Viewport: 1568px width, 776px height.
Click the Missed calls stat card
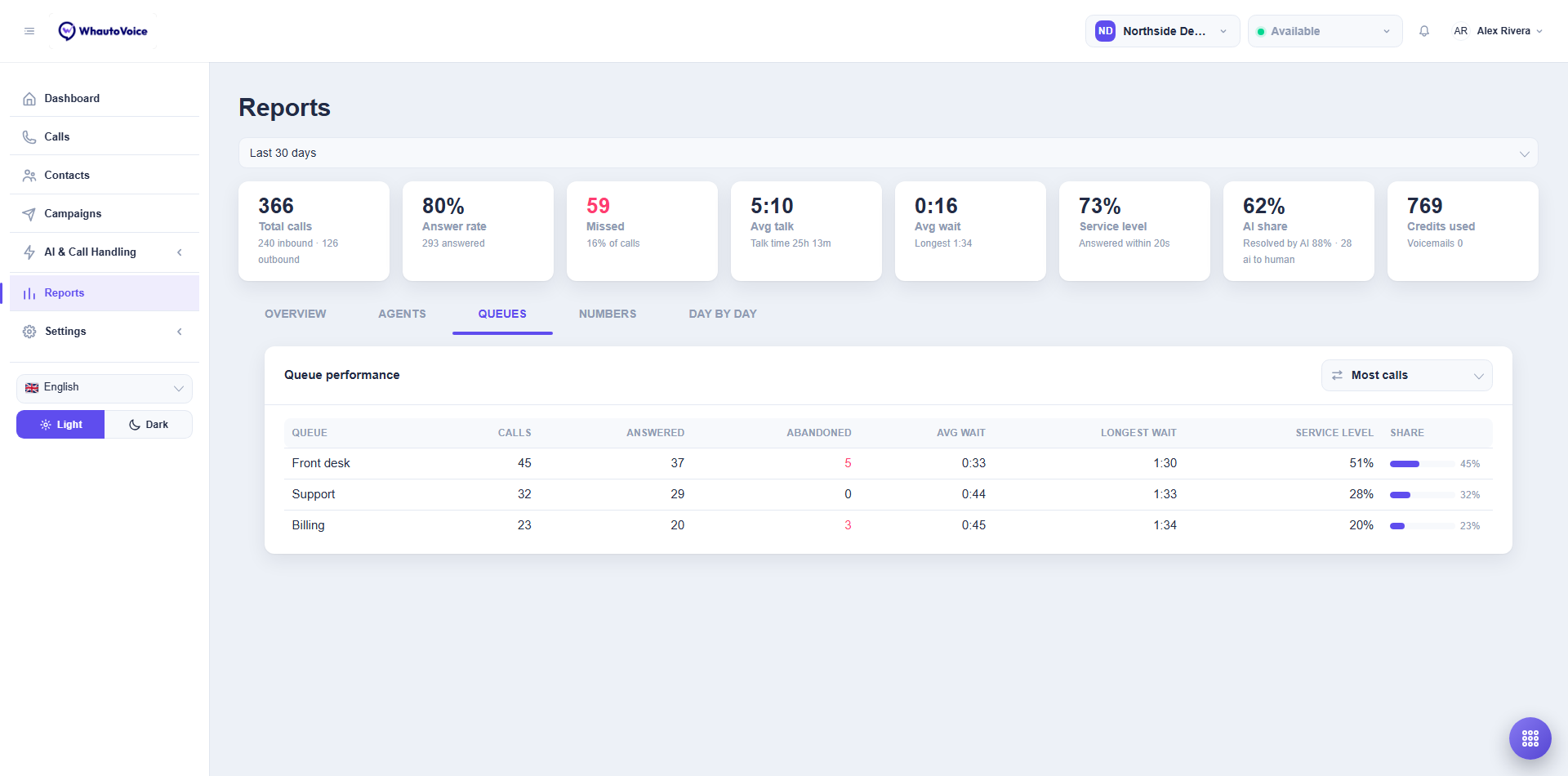click(x=642, y=231)
